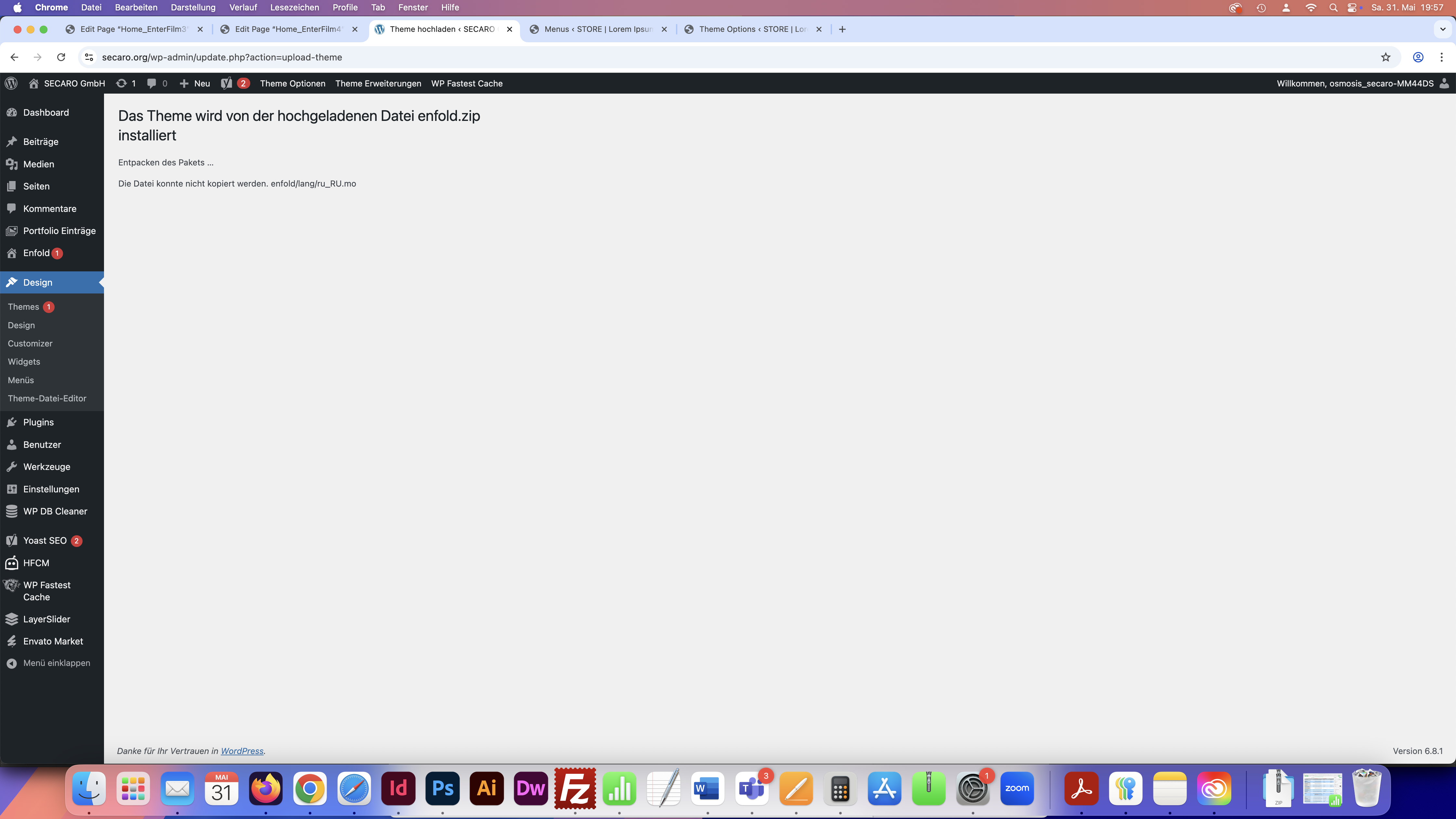
Task: Open Envato Market in sidebar
Action: [52, 641]
